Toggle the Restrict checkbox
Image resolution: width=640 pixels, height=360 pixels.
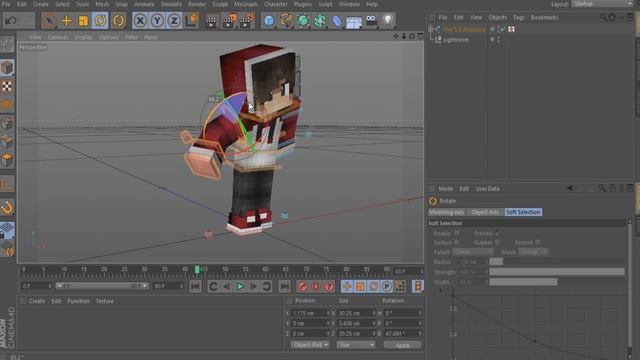[x=538, y=242]
